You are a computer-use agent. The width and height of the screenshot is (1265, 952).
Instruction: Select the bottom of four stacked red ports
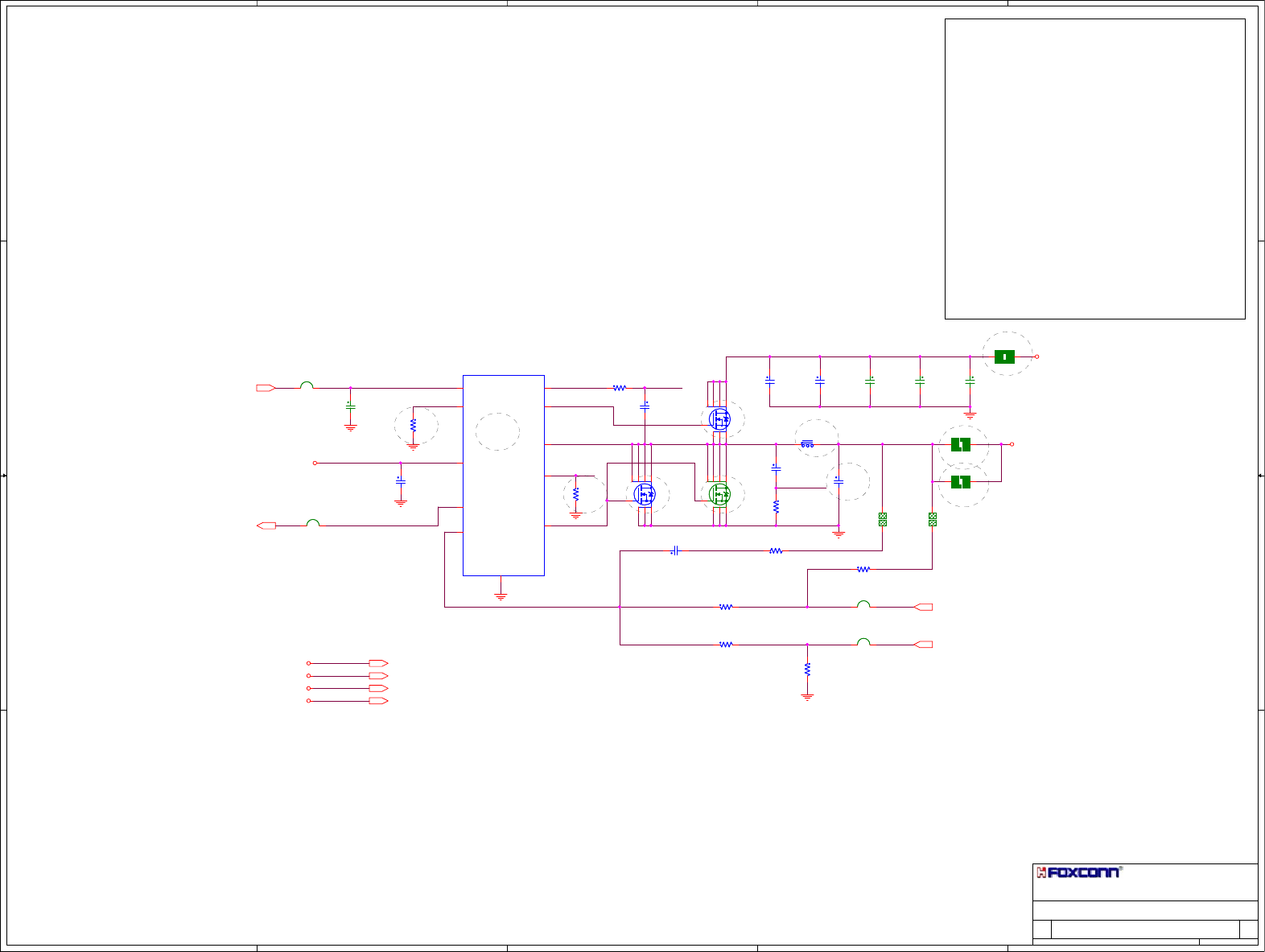(378, 701)
